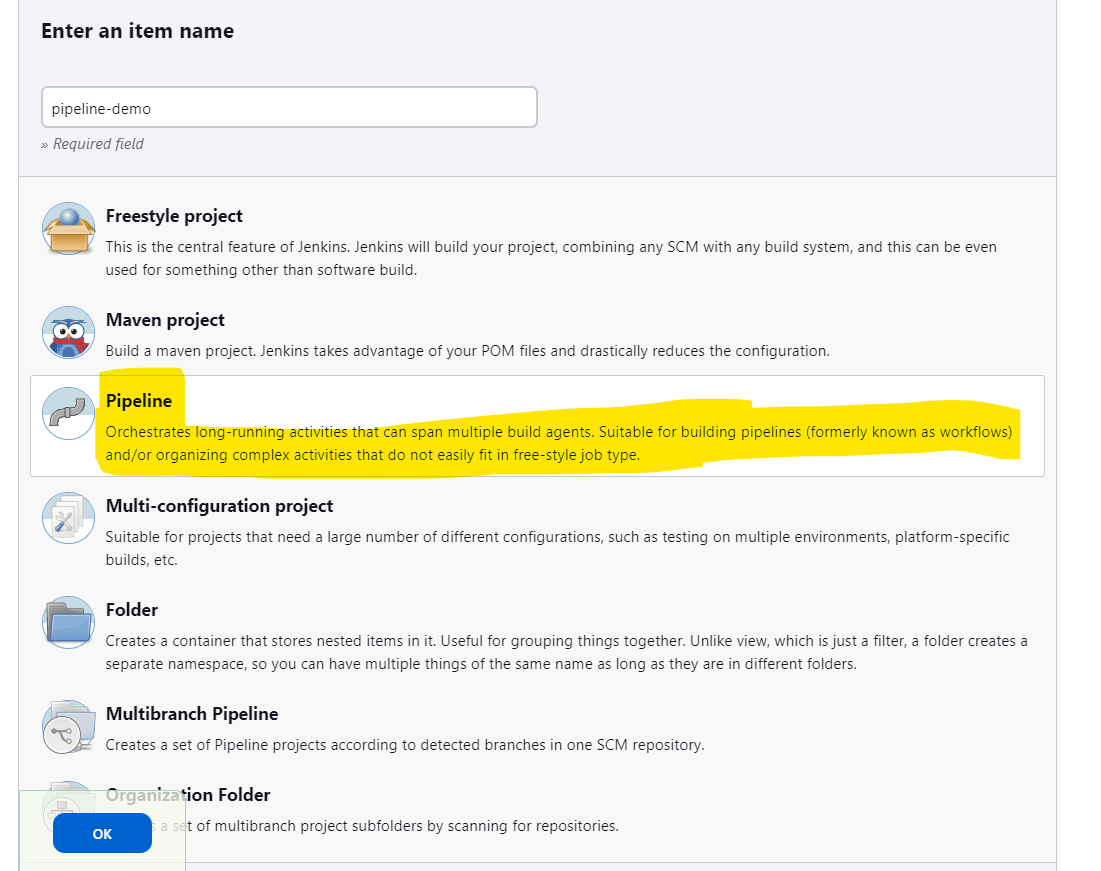Choose the Multibranch Pipeline entry
The width and height of the screenshot is (1101, 871).
tap(400, 730)
